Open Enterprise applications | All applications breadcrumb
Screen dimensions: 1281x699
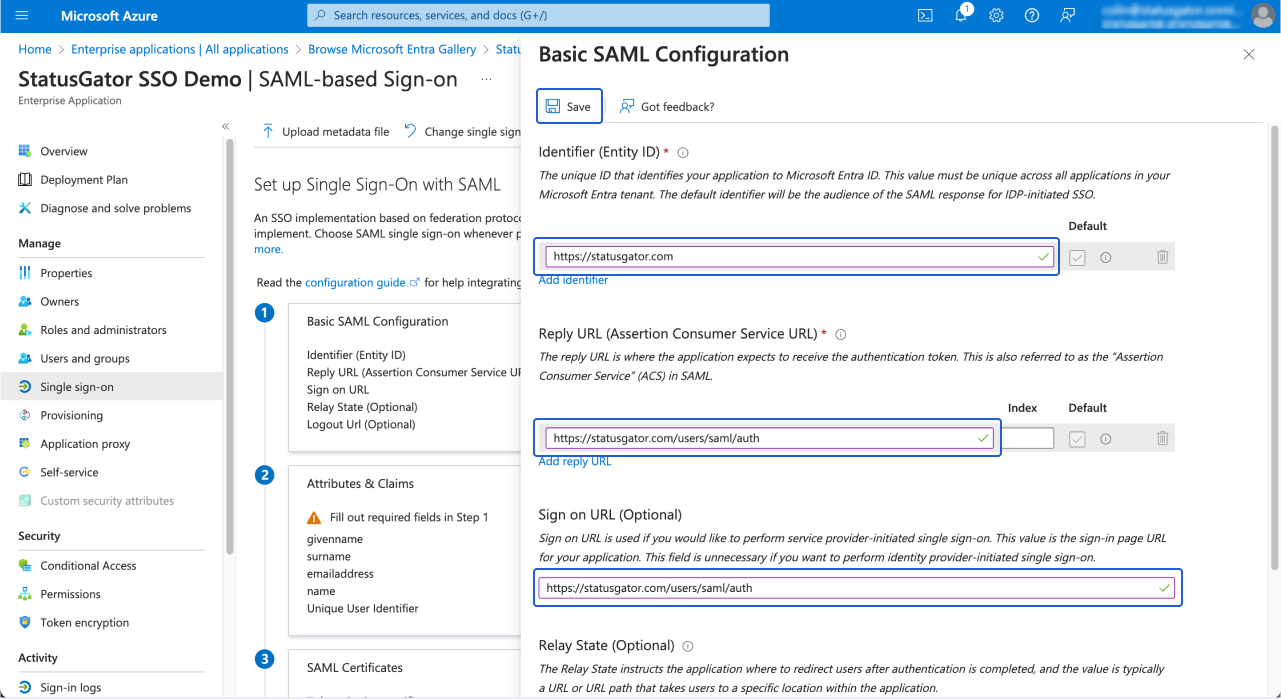[x=180, y=49]
